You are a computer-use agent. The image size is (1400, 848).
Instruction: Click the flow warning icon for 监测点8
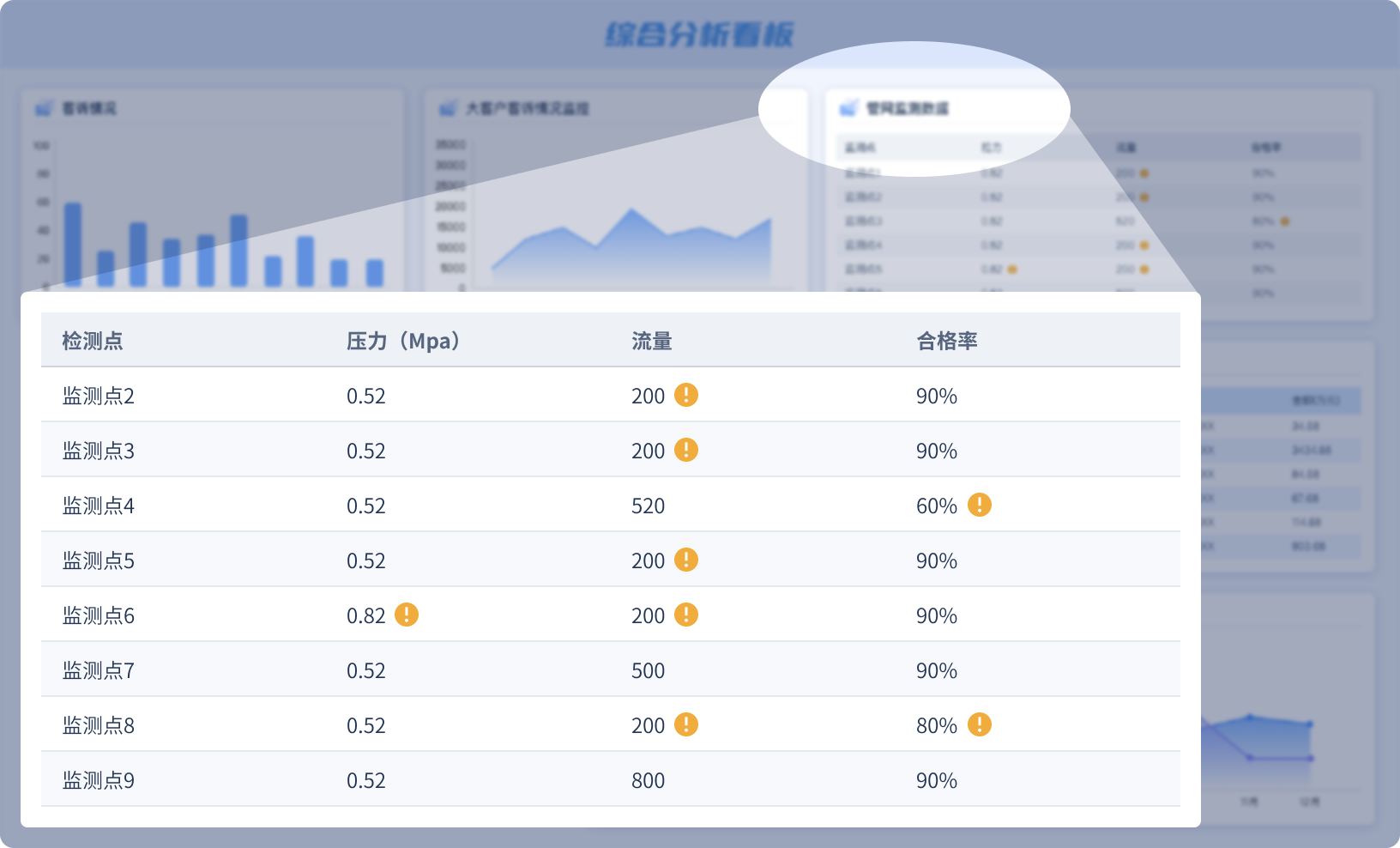coord(685,724)
